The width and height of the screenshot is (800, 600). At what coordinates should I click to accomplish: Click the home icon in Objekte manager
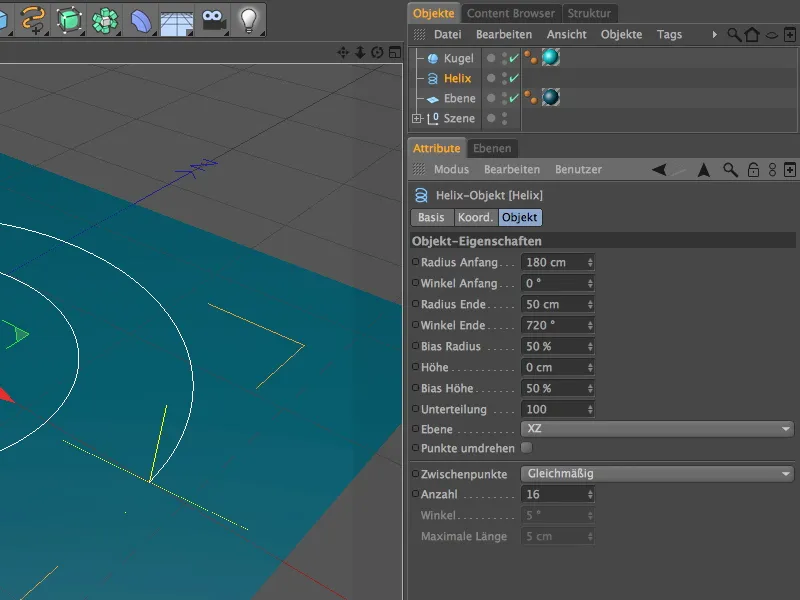[752, 35]
